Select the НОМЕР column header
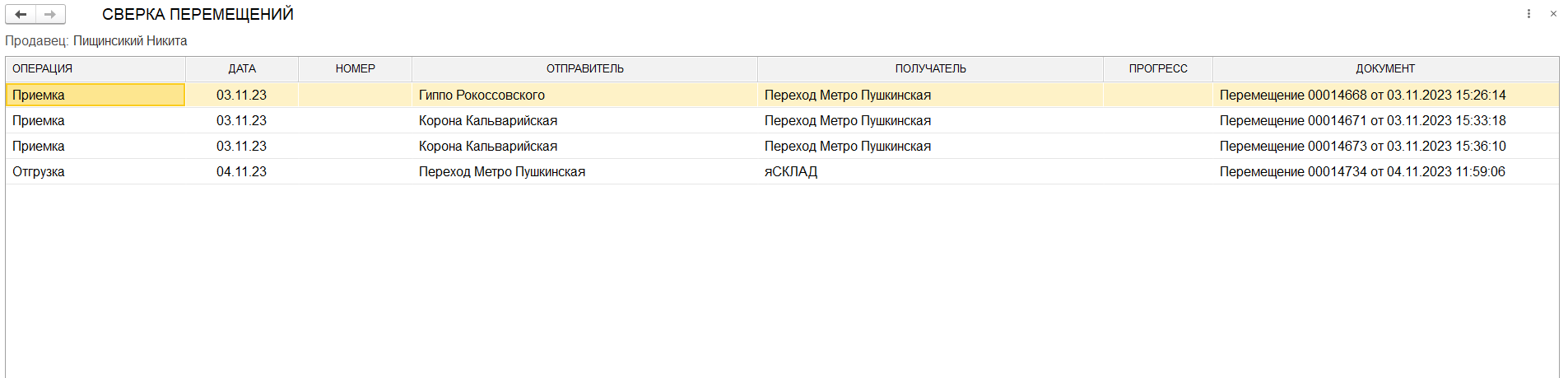This screenshot has width=1568, height=378. tap(355, 69)
